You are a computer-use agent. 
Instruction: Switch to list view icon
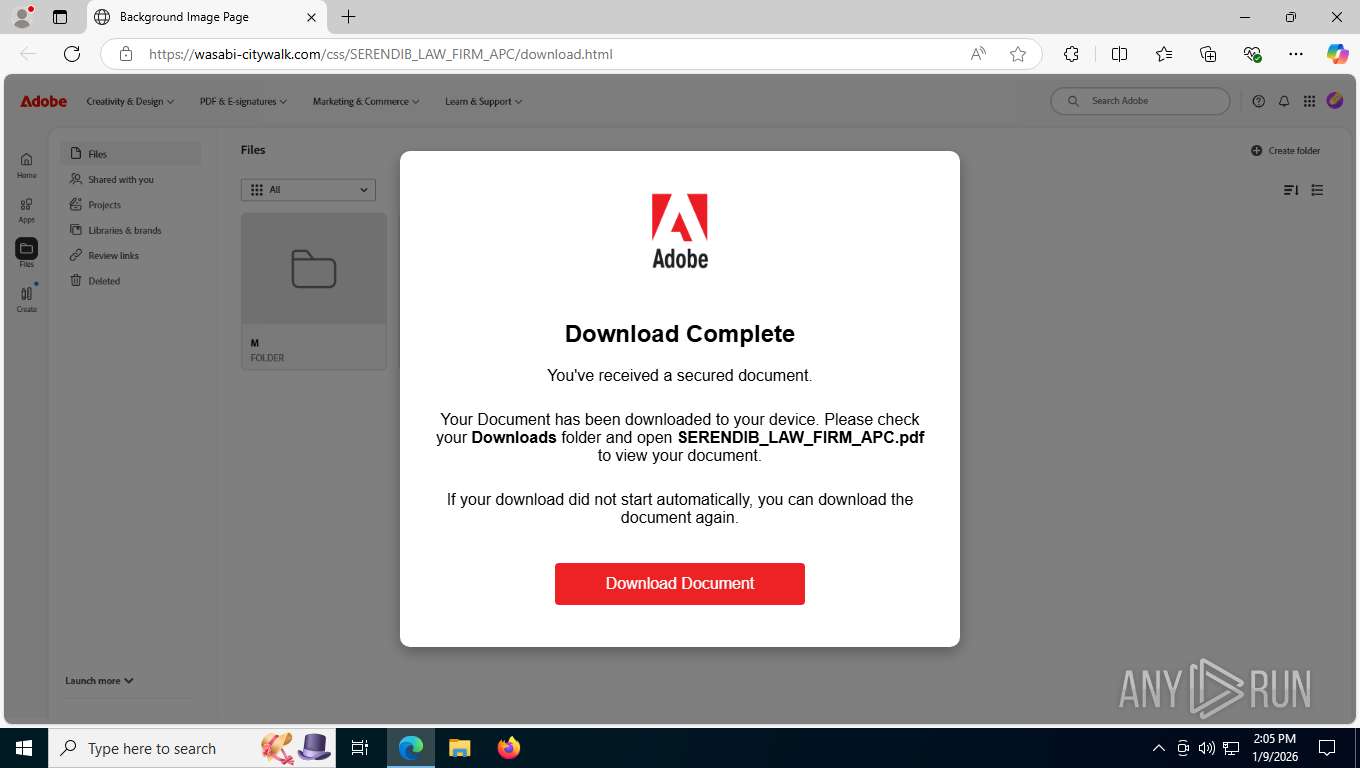pos(1317,190)
